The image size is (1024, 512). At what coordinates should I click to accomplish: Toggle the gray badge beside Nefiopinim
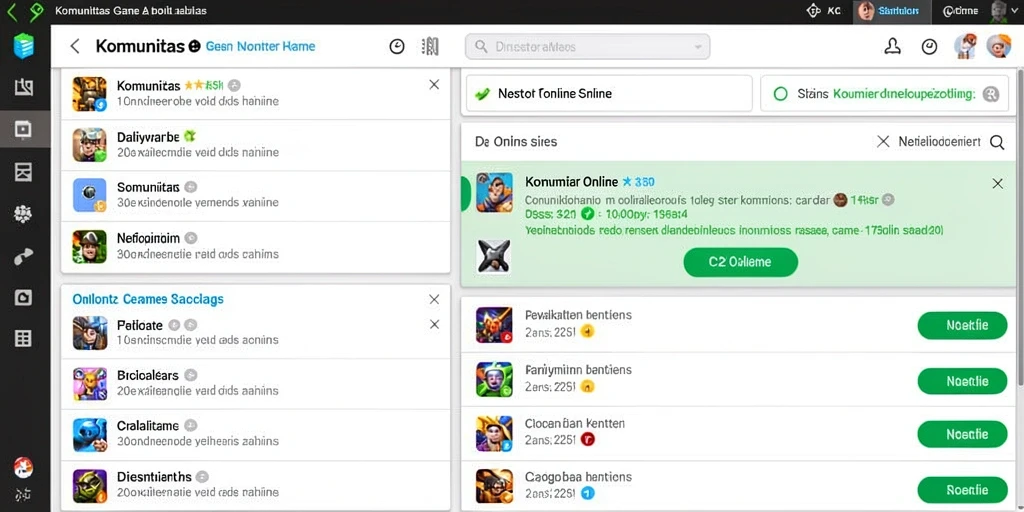point(191,238)
